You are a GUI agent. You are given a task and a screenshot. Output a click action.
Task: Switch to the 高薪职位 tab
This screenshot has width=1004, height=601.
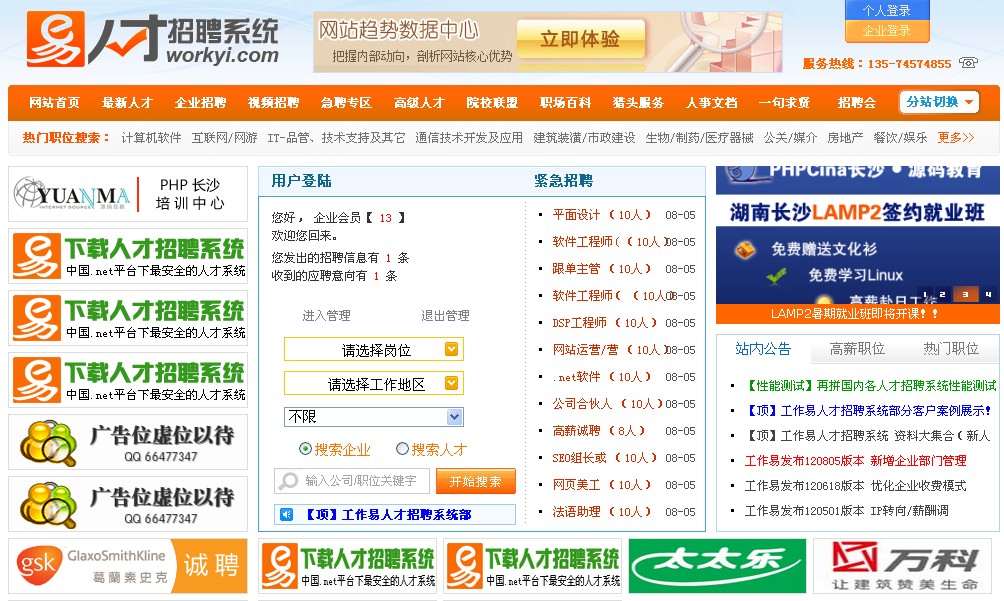coord(857,349)
